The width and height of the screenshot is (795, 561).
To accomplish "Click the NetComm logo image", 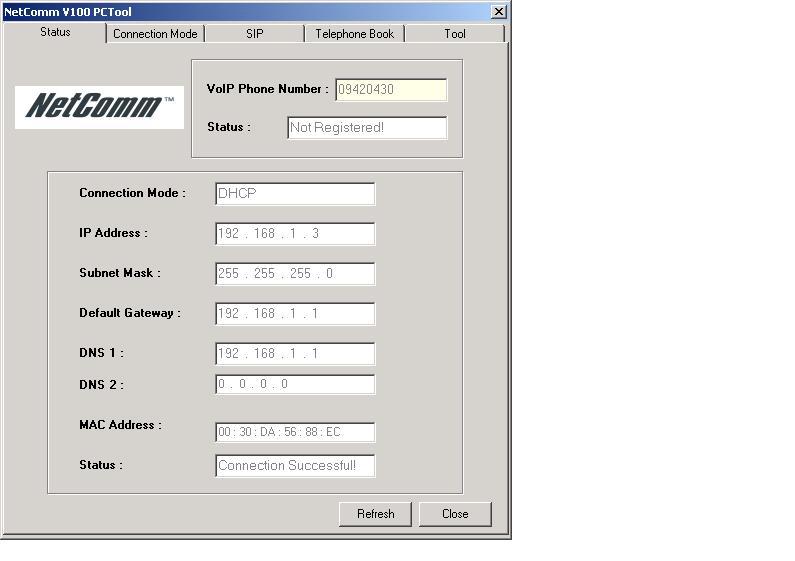I will tap(99, 106).
